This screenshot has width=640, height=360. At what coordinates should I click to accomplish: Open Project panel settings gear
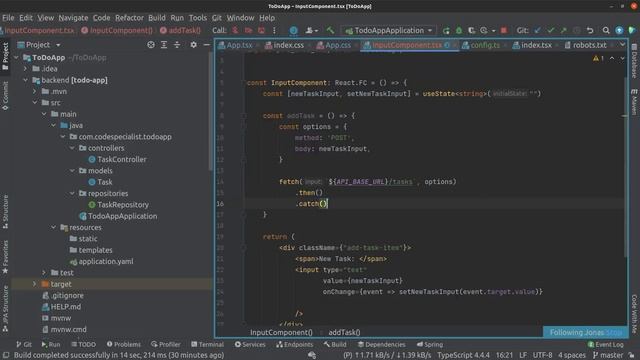coord(193,44)
